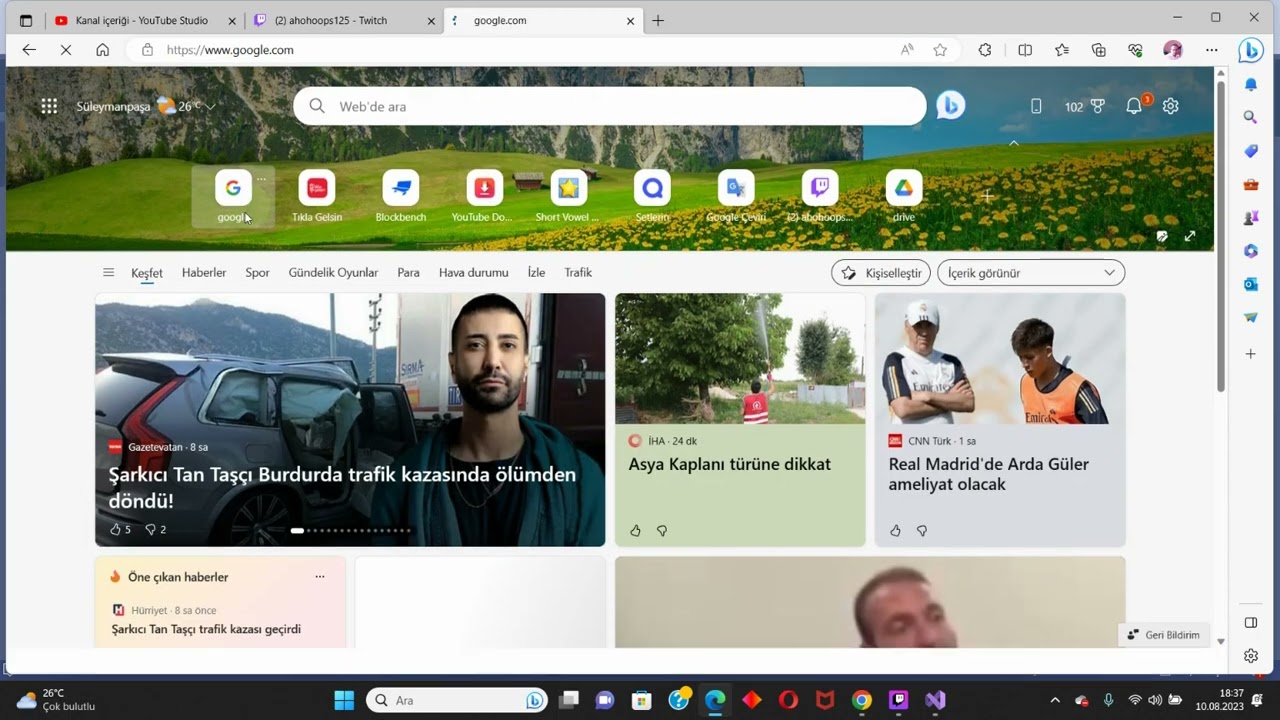
Task: Add this page to favorites star
Action: (940, 50)
